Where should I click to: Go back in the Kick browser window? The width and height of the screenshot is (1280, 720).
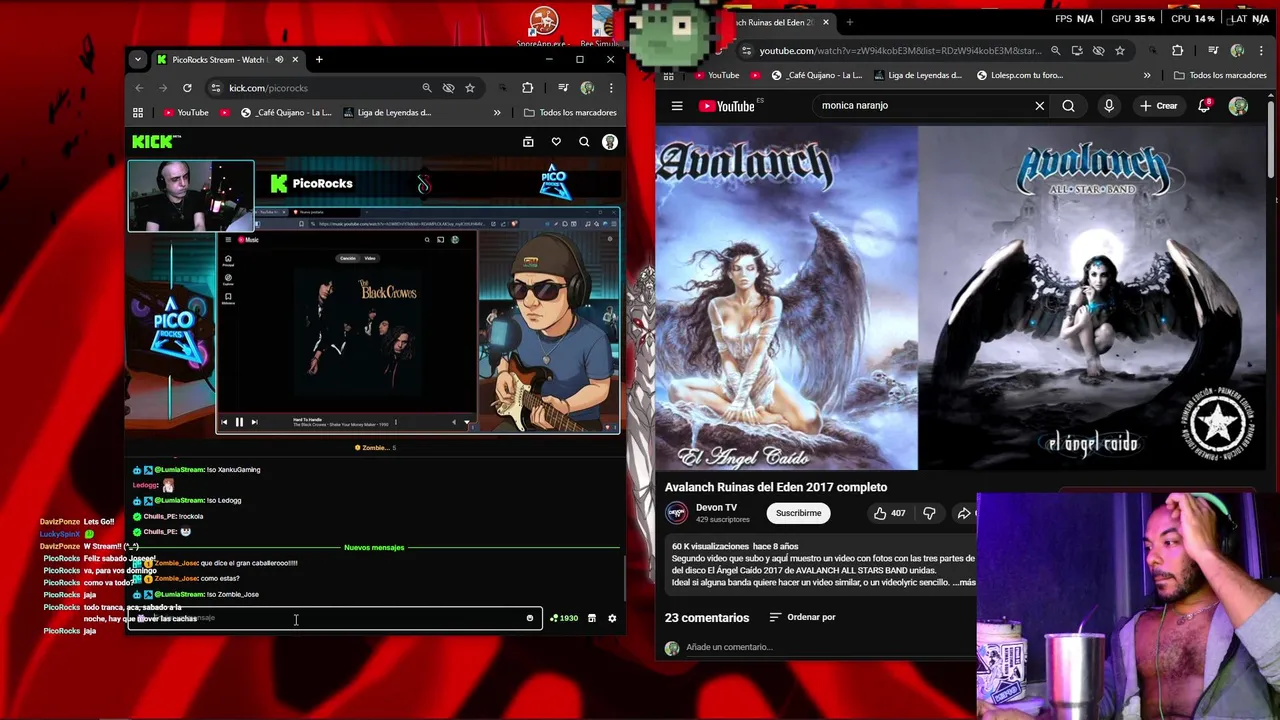click(140, 88)
